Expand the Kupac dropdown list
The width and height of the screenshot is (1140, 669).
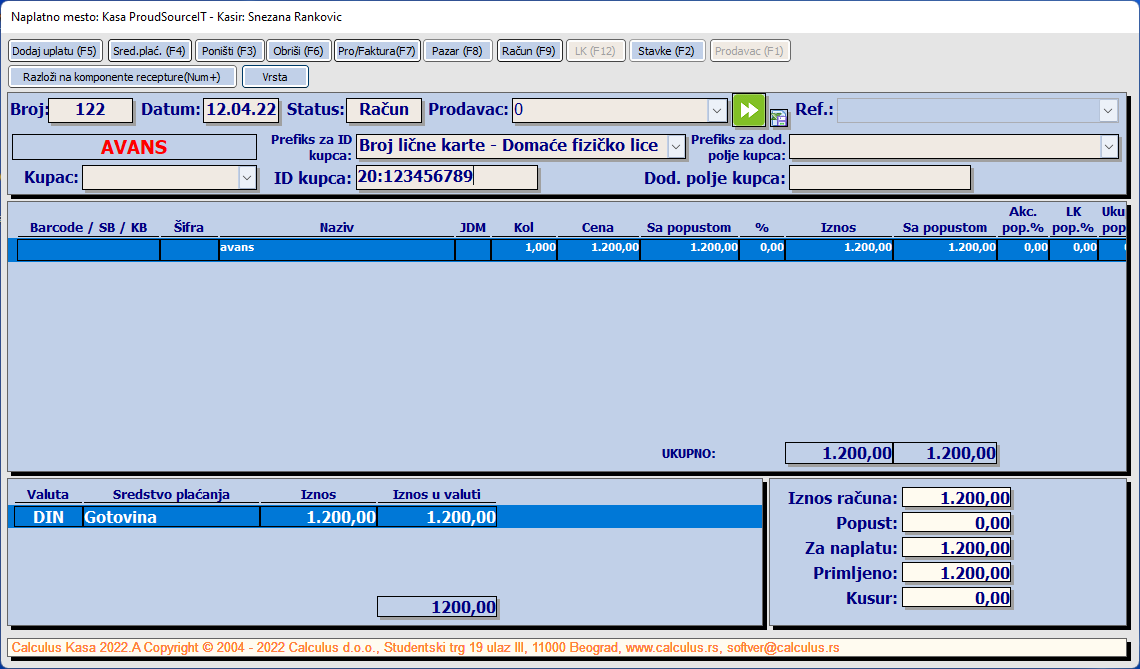247,178
